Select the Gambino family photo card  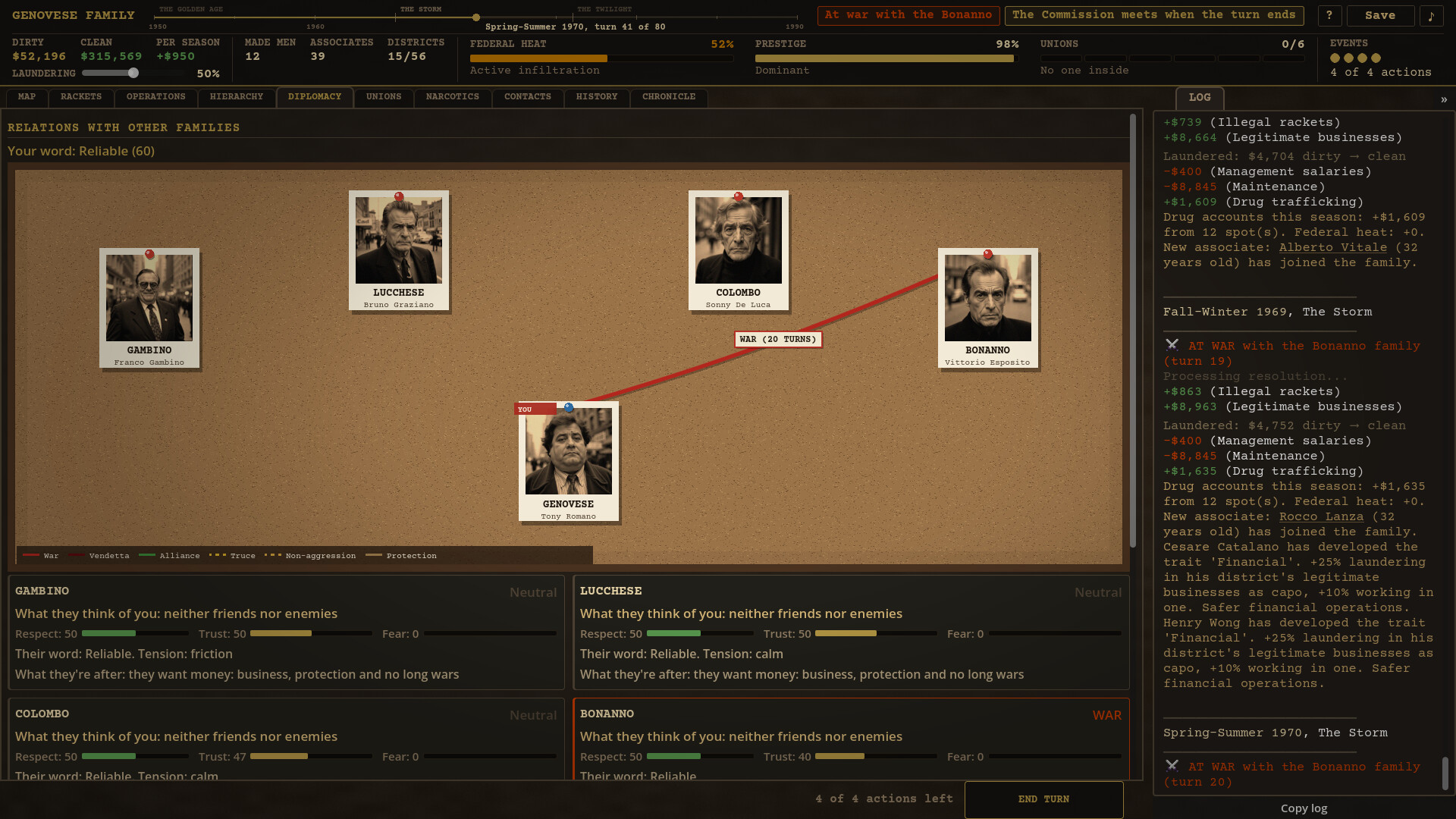(x=149, y=308)
